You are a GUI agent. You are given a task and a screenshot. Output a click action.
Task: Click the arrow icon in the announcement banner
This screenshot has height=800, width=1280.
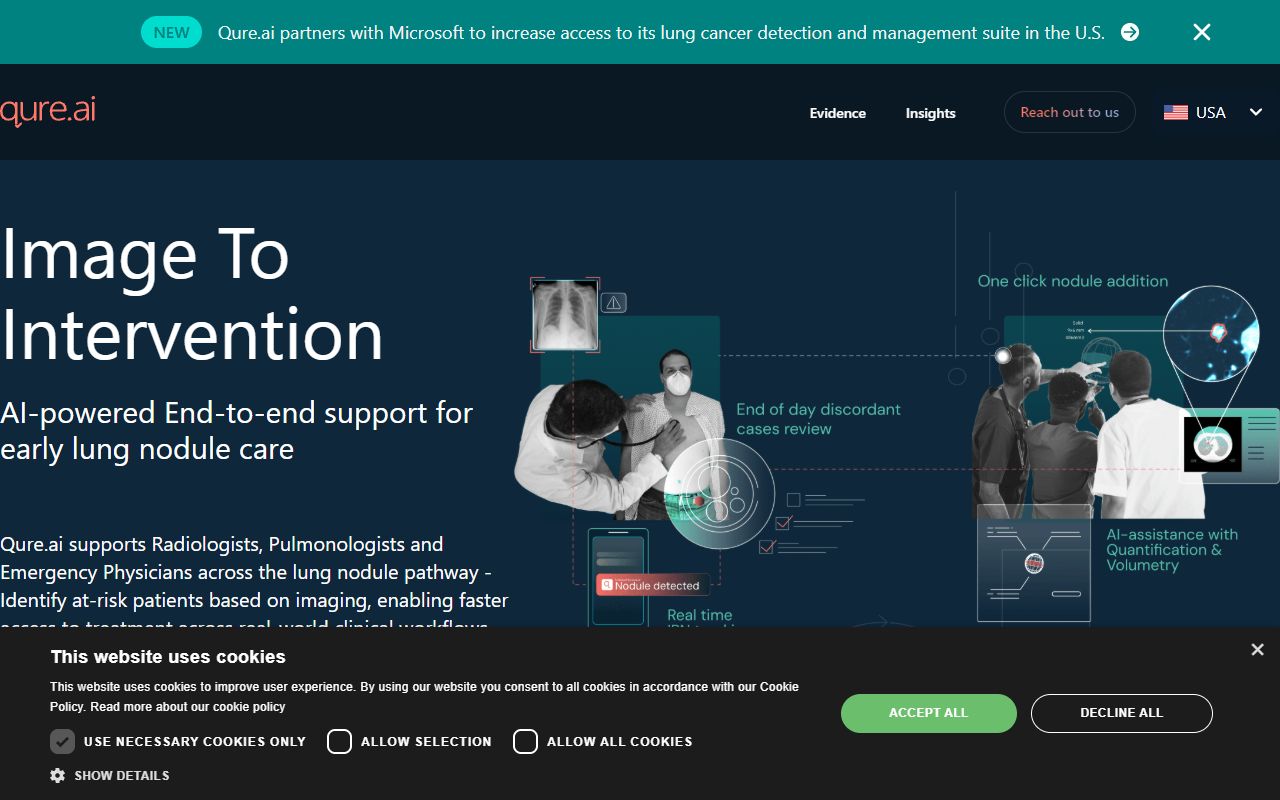click(1129, 32)
